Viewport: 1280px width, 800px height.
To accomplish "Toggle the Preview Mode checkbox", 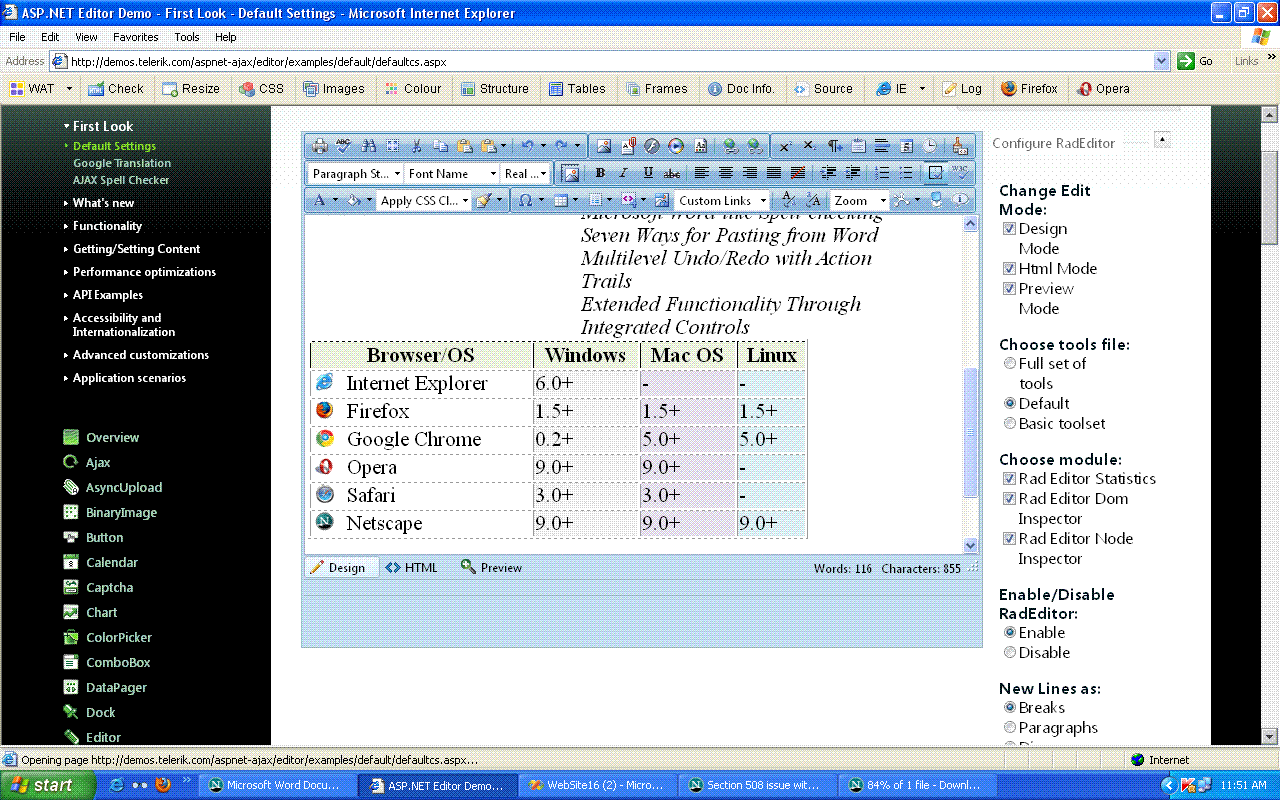I will pos(1010,289).
